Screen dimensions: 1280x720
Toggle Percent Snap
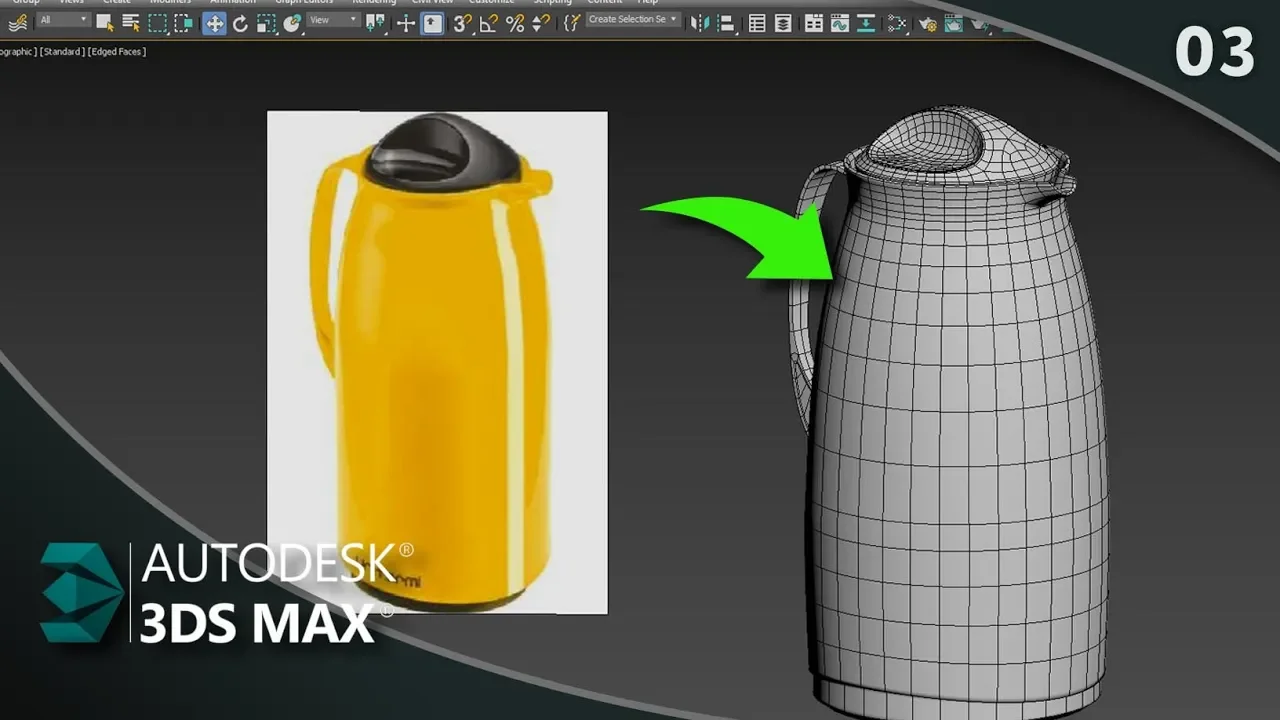click(515, 23)
